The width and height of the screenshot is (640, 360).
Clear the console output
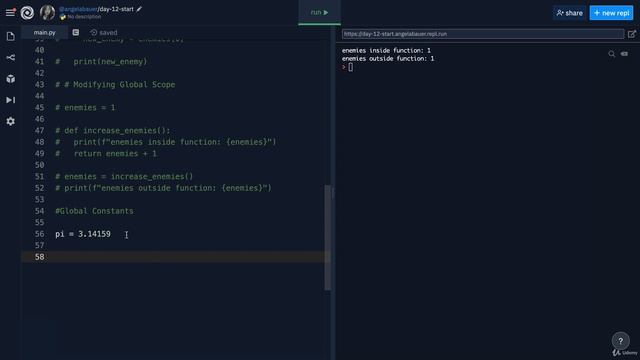tap(624, 54)
